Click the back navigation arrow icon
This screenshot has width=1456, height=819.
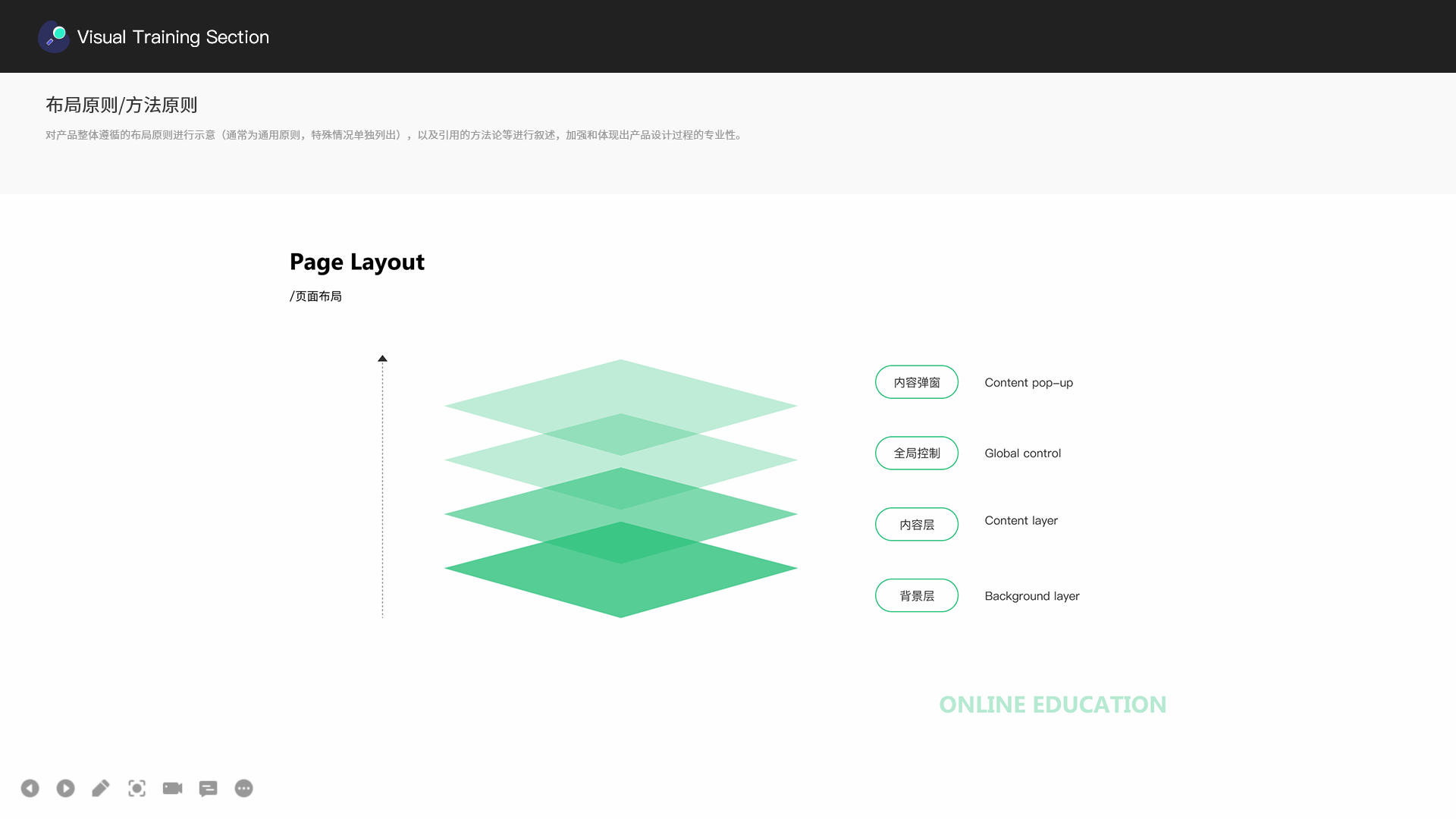click(x=30, y=789)
